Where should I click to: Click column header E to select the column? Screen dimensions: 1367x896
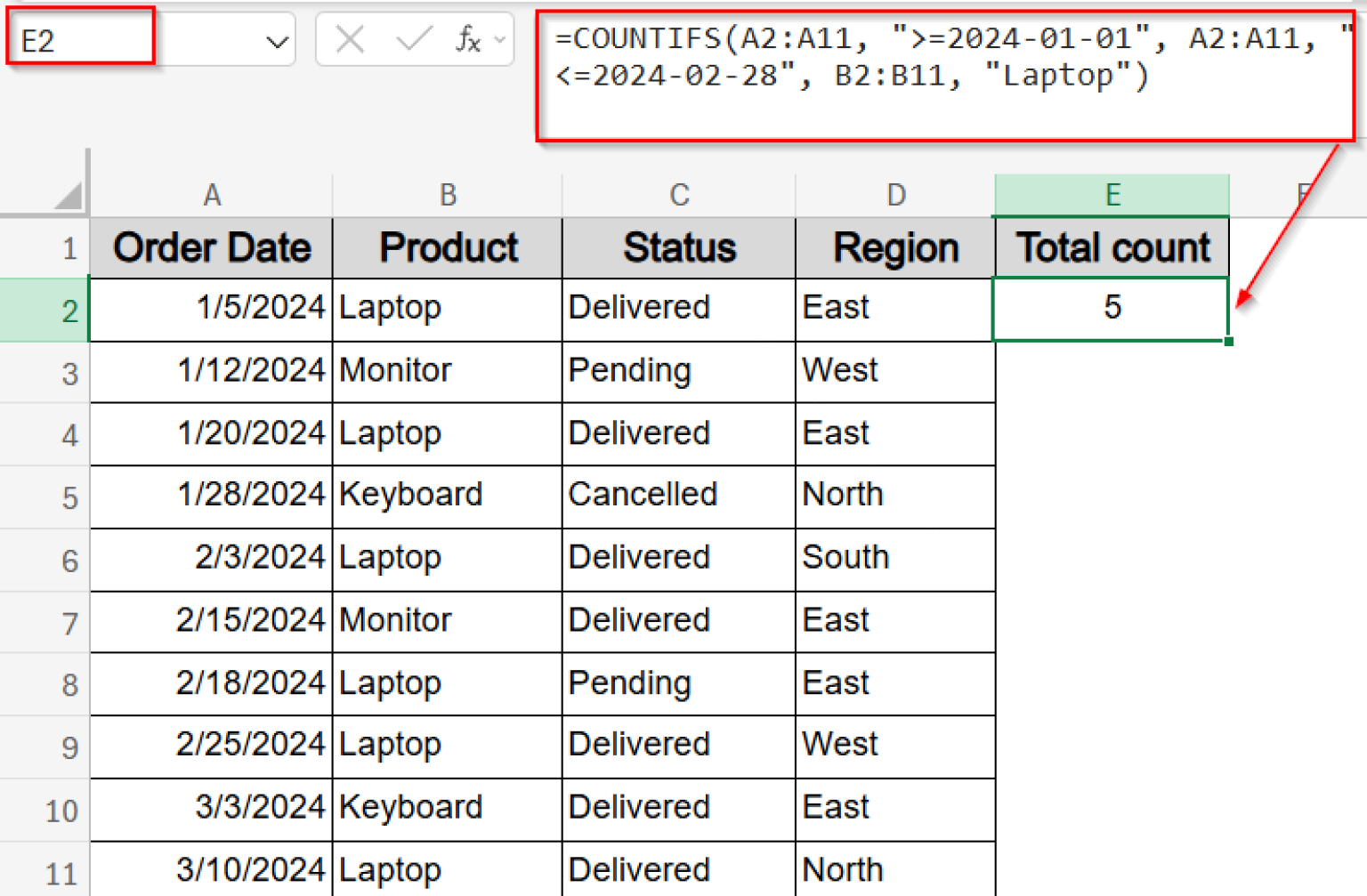point(1112,194)
